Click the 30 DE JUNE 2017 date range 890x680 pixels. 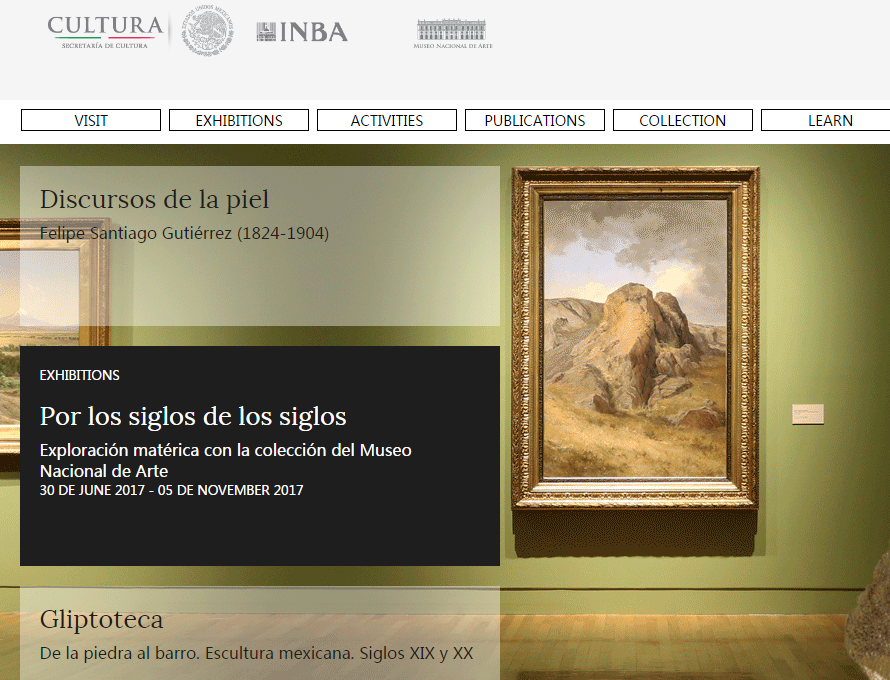171,490
